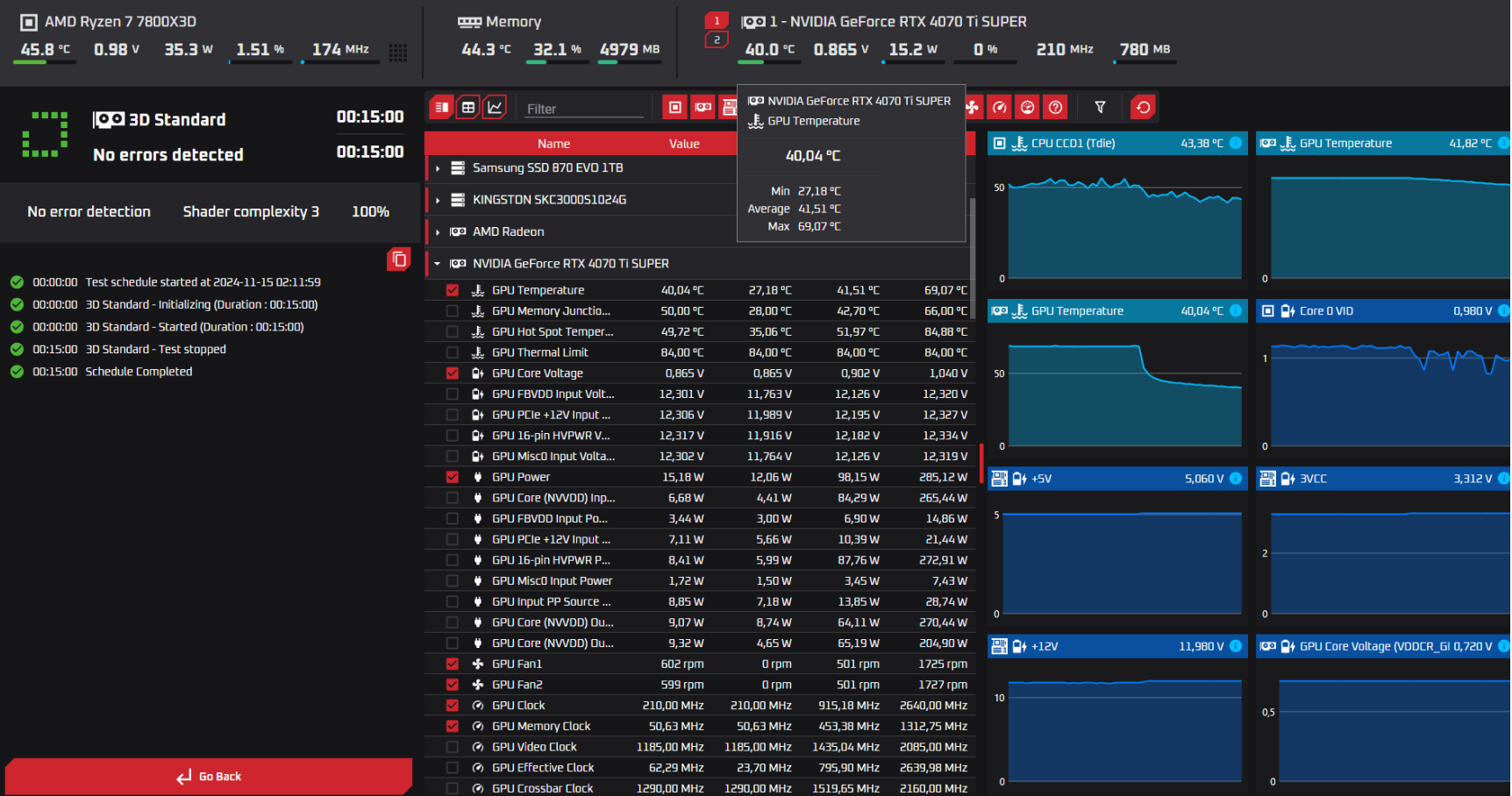
Task: Filter sensors by CPU icon
Action: (674, 107)
